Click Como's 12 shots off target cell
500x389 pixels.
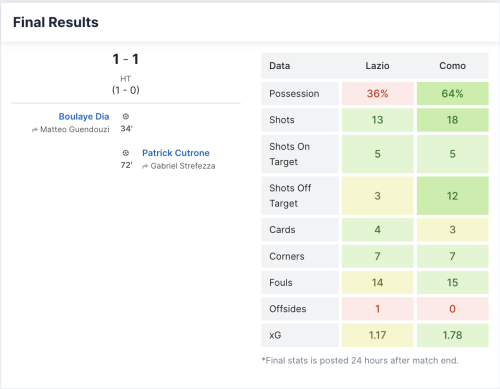pyautogui.click(x=453, y=196)
